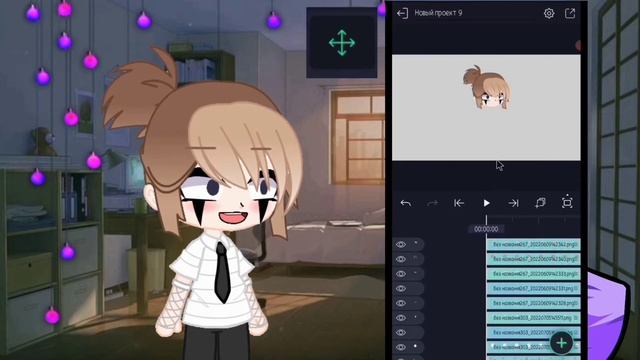Click the fit-to-screen frame icon

tap(567, 203)
